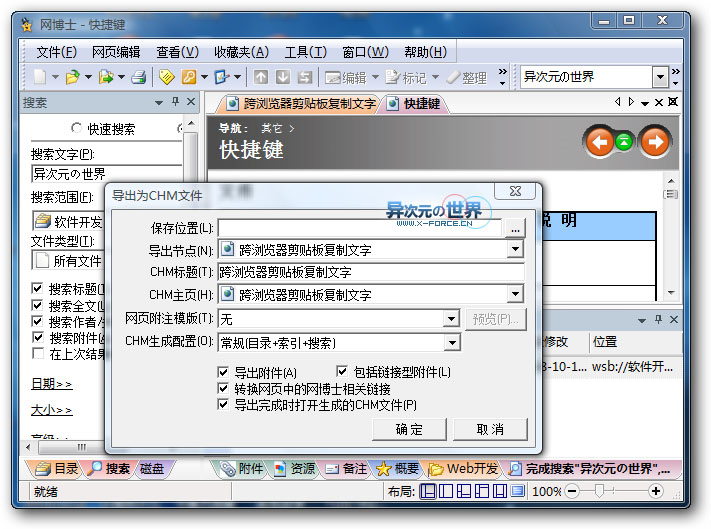Click the zoom in plus button
This screenshot has height=529, width=711.
pos(656,491)
